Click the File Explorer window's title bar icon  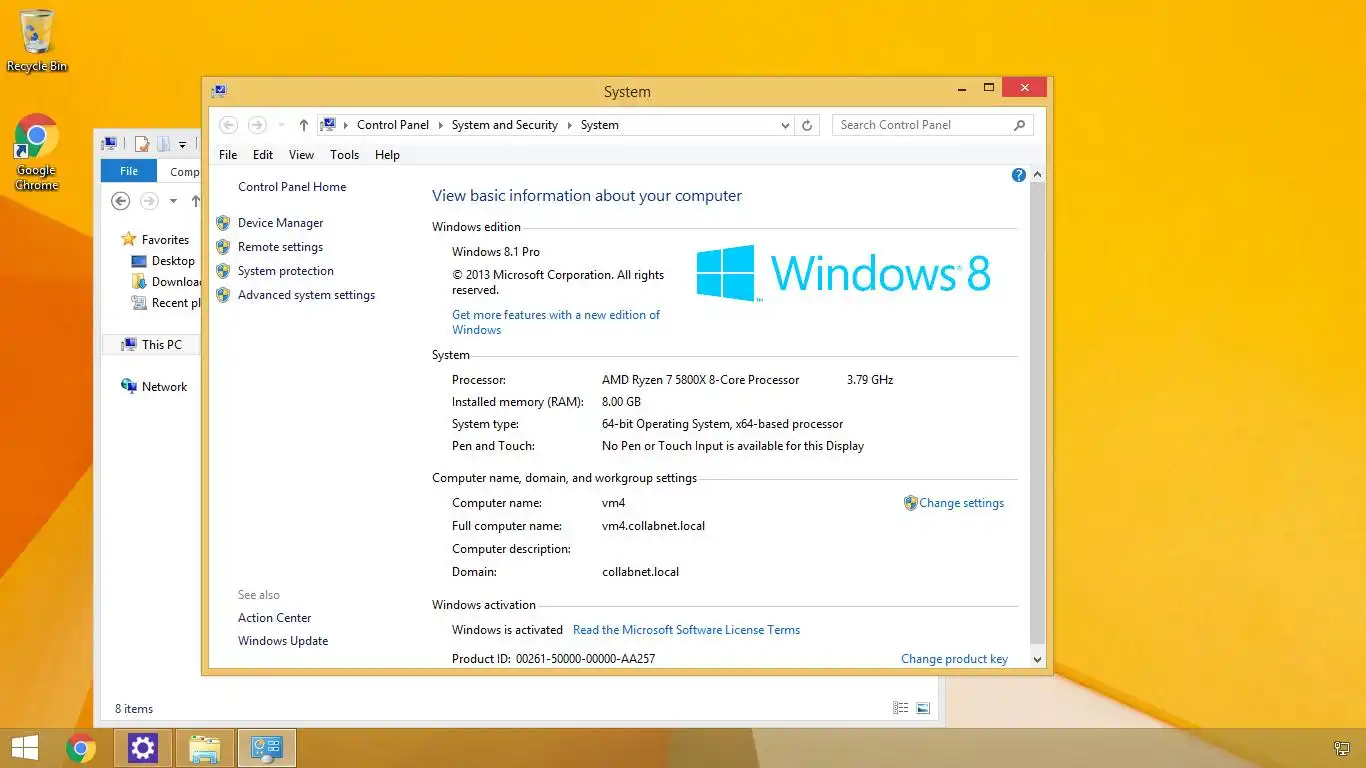[110, 144]
